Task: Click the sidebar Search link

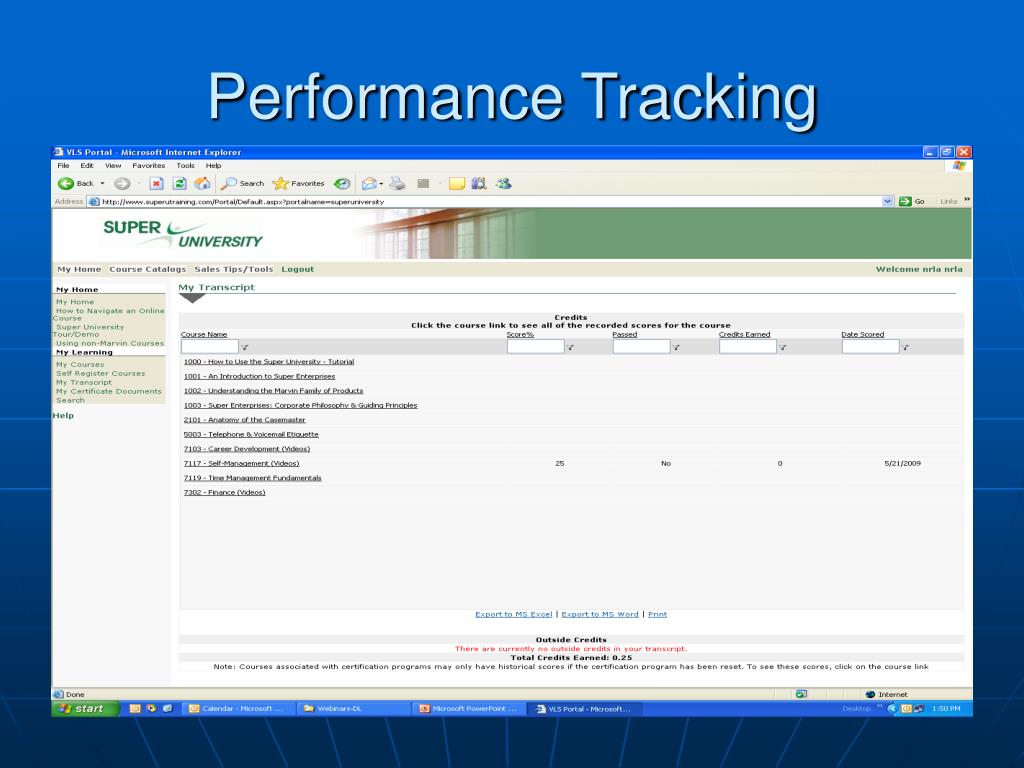Action: pyautogui.click(x=70, y=400)
